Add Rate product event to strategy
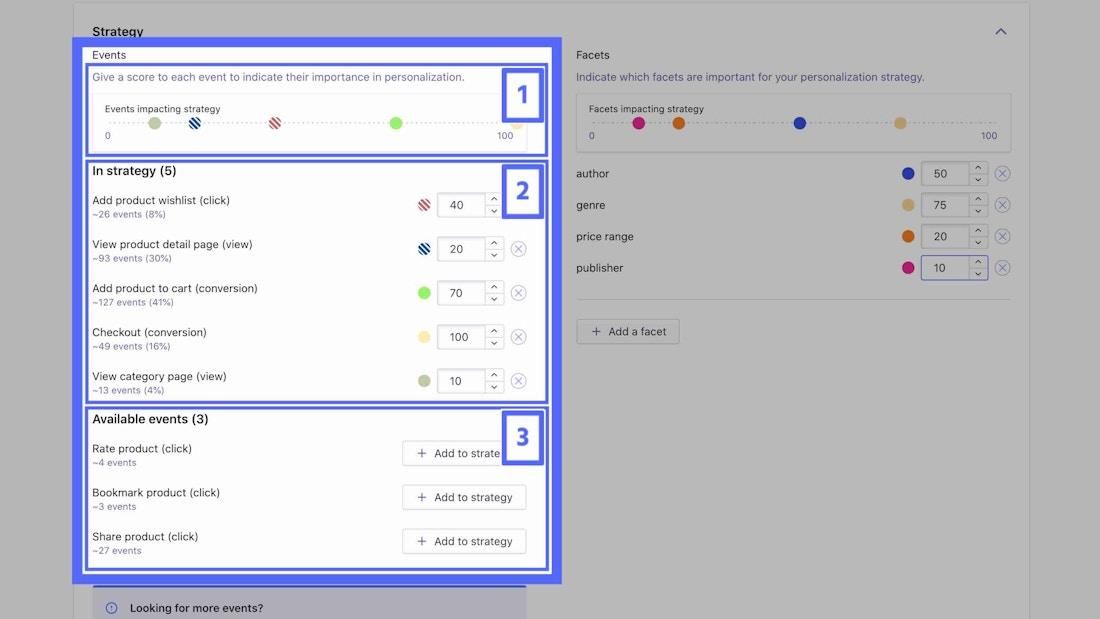Viewport: 1100px width, 619px height. click(x=452, y=453)
